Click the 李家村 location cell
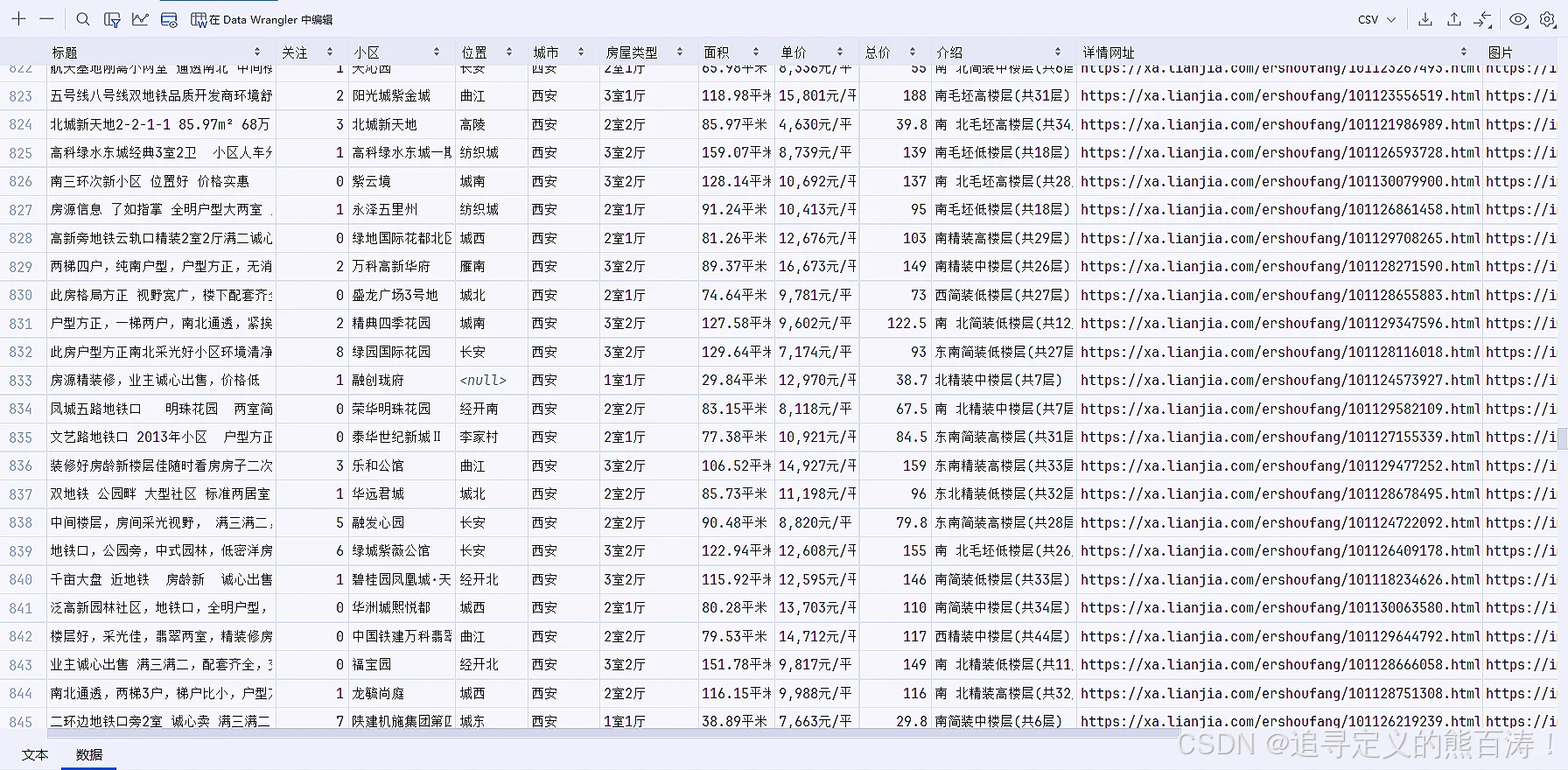1568x770 pixels. coord(491,437)
